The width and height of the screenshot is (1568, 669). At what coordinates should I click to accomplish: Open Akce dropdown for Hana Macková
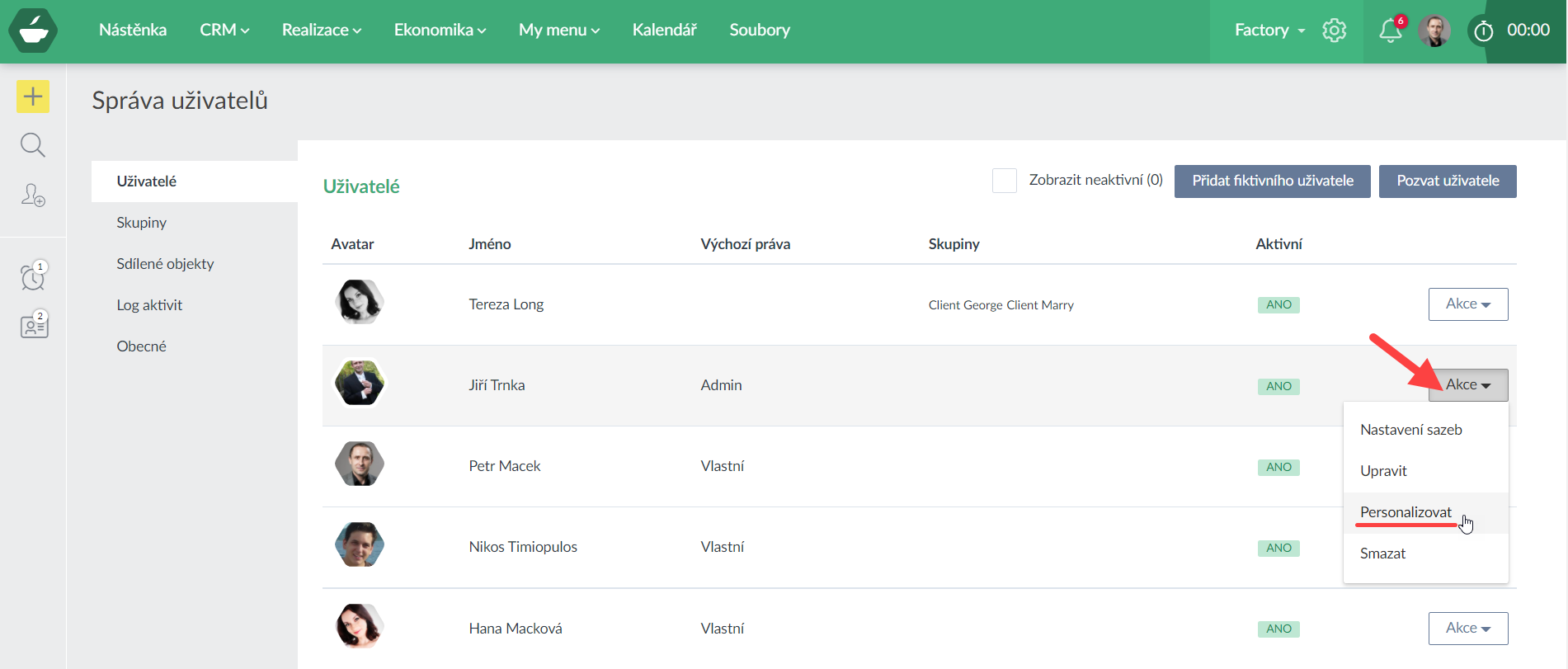[1467, 629]
